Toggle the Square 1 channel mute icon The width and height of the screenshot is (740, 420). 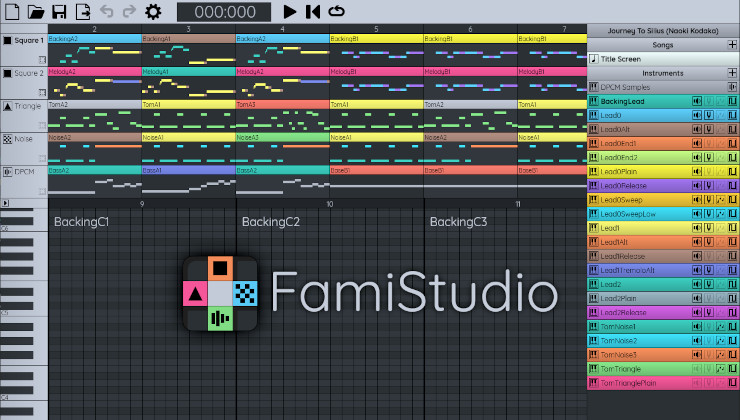pyautogui.click(x=8, y=41)
